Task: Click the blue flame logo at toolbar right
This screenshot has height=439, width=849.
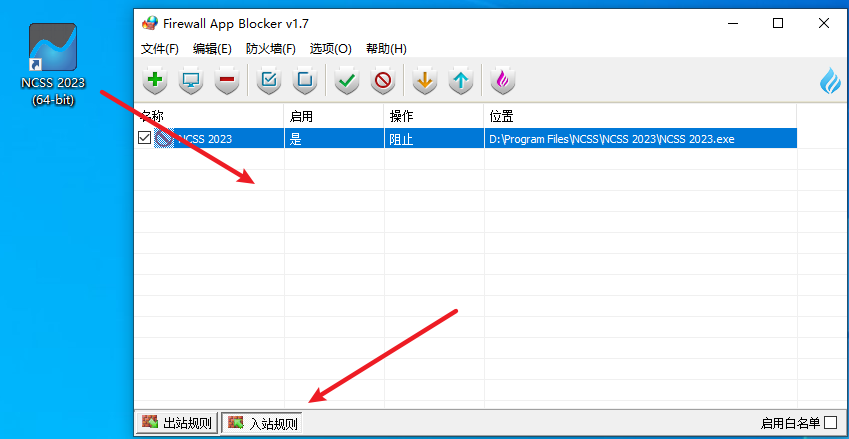Action: pos(829,80)
